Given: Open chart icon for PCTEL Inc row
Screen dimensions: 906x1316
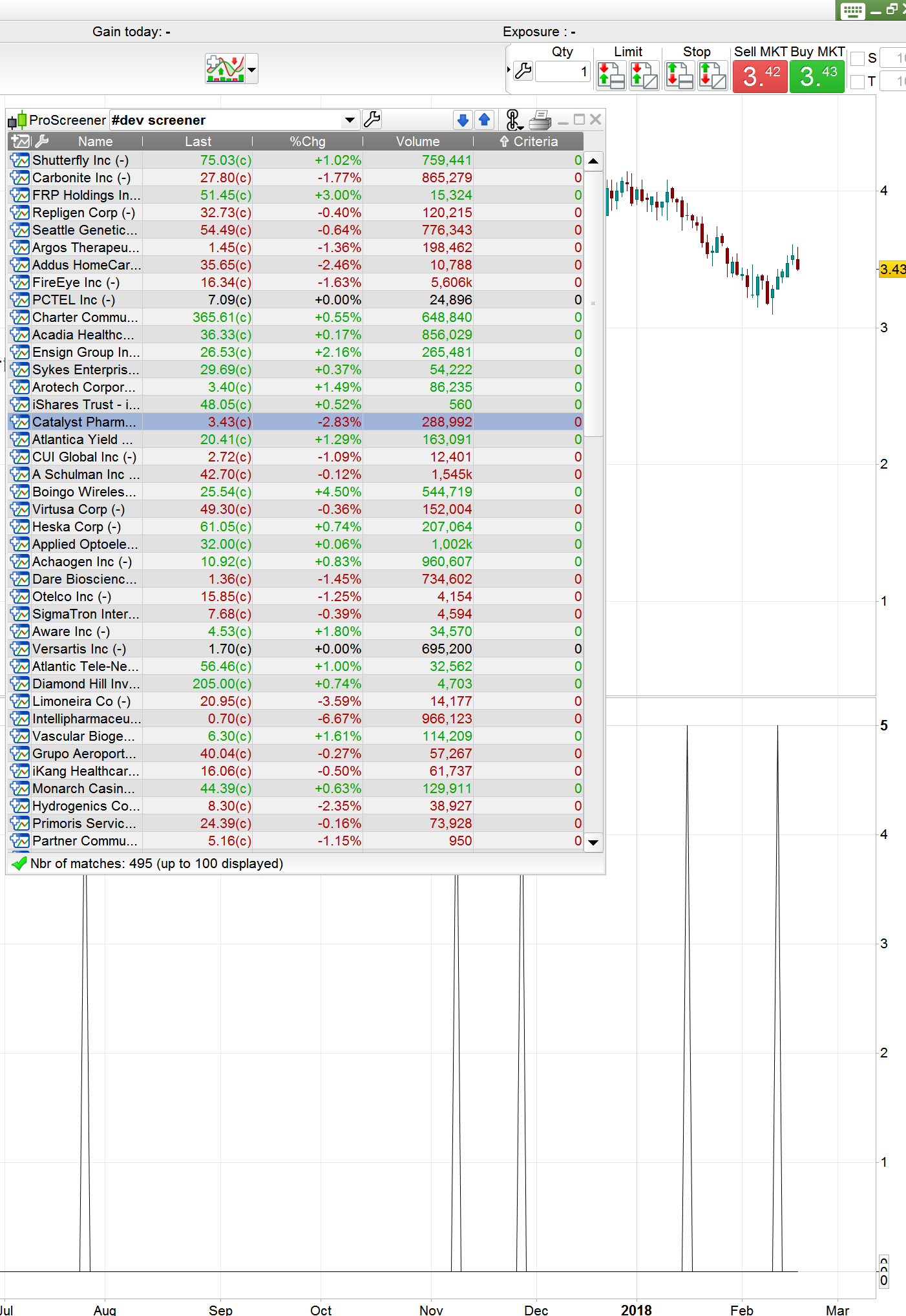Looking at the screenshot, I should click(x=21, y=300).
